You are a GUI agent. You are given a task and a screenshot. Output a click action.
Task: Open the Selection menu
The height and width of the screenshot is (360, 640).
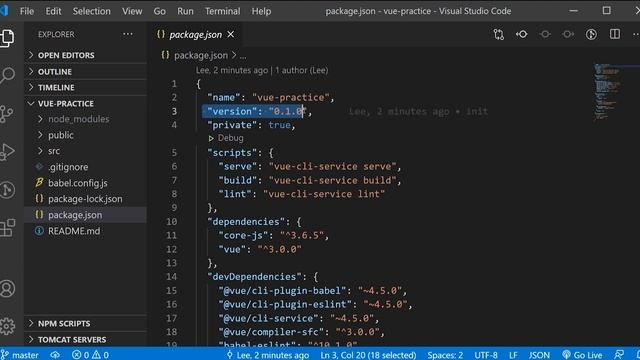(x=91, y=11)
